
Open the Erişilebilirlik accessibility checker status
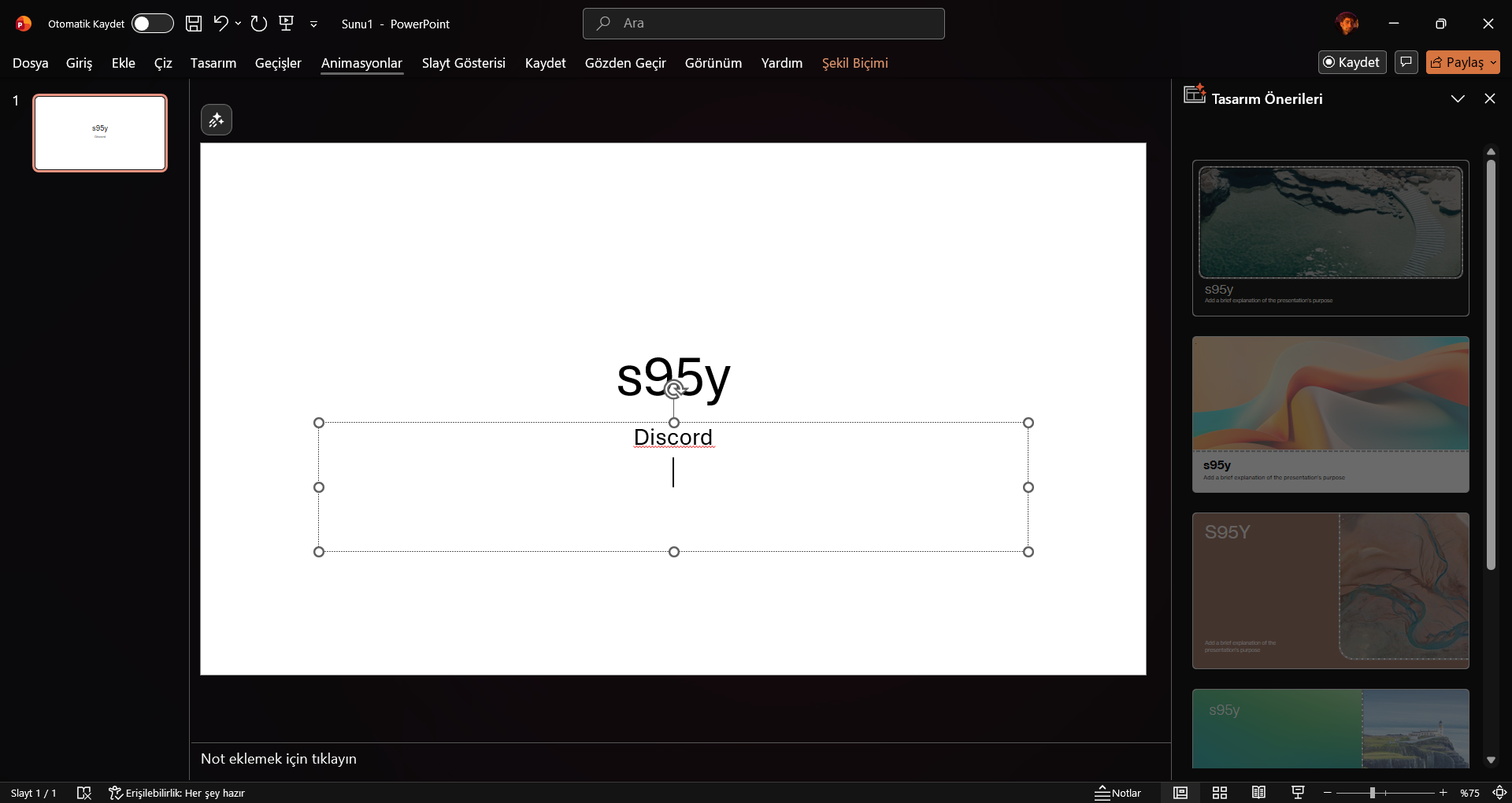(177, 793)
